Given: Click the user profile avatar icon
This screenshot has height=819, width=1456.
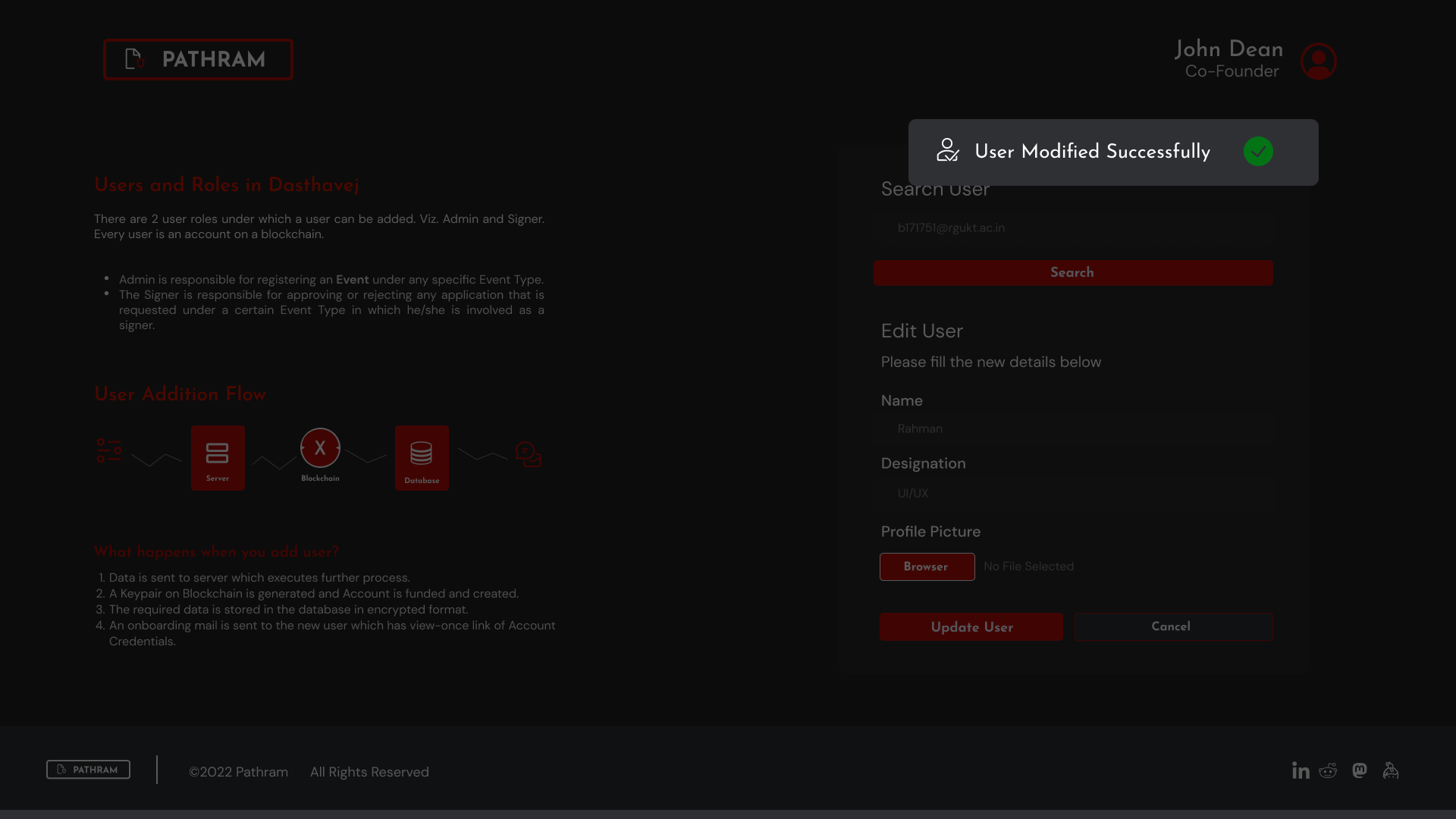Looking at the screenshot, I should 1318,61.
